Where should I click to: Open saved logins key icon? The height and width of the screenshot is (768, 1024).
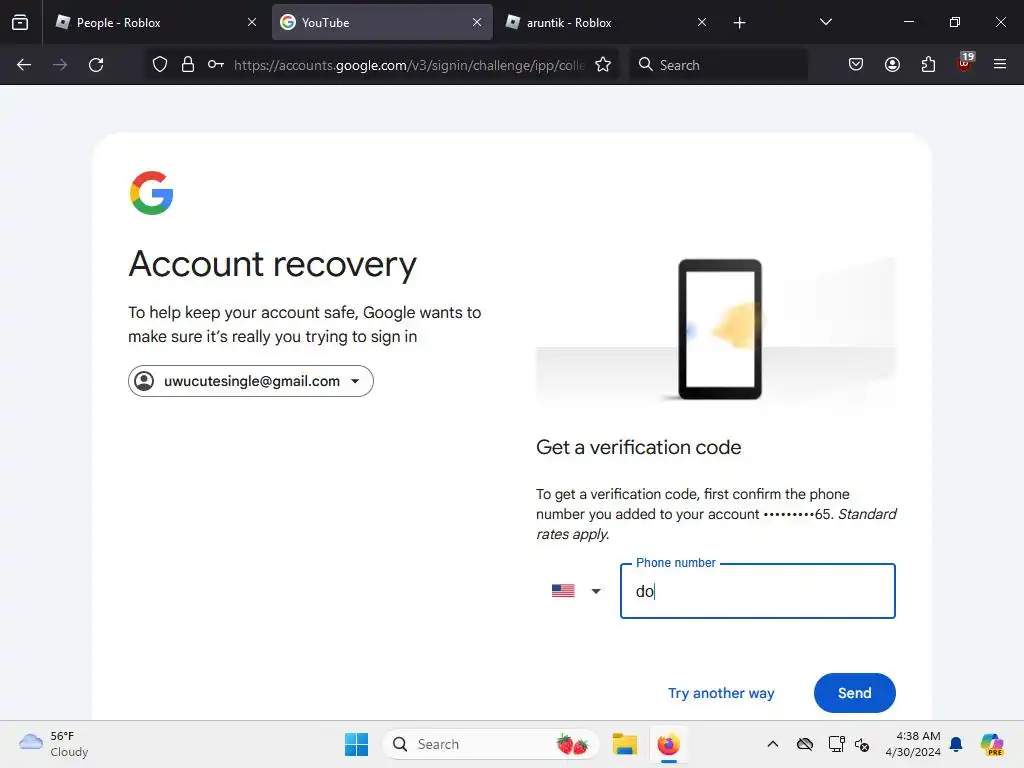216,64
